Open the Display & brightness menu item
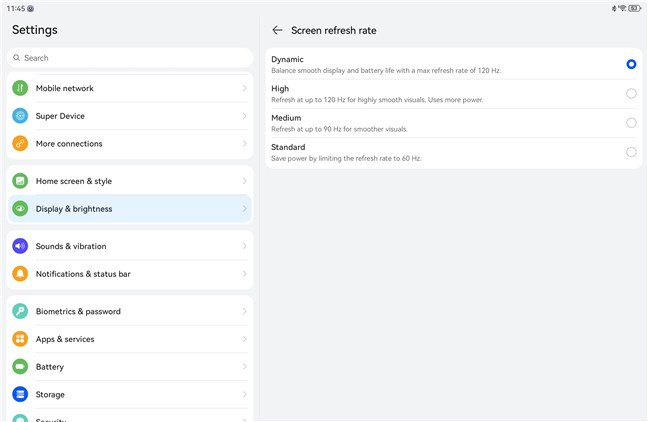This screenshot has height=422, width=648. coord(130,209)
